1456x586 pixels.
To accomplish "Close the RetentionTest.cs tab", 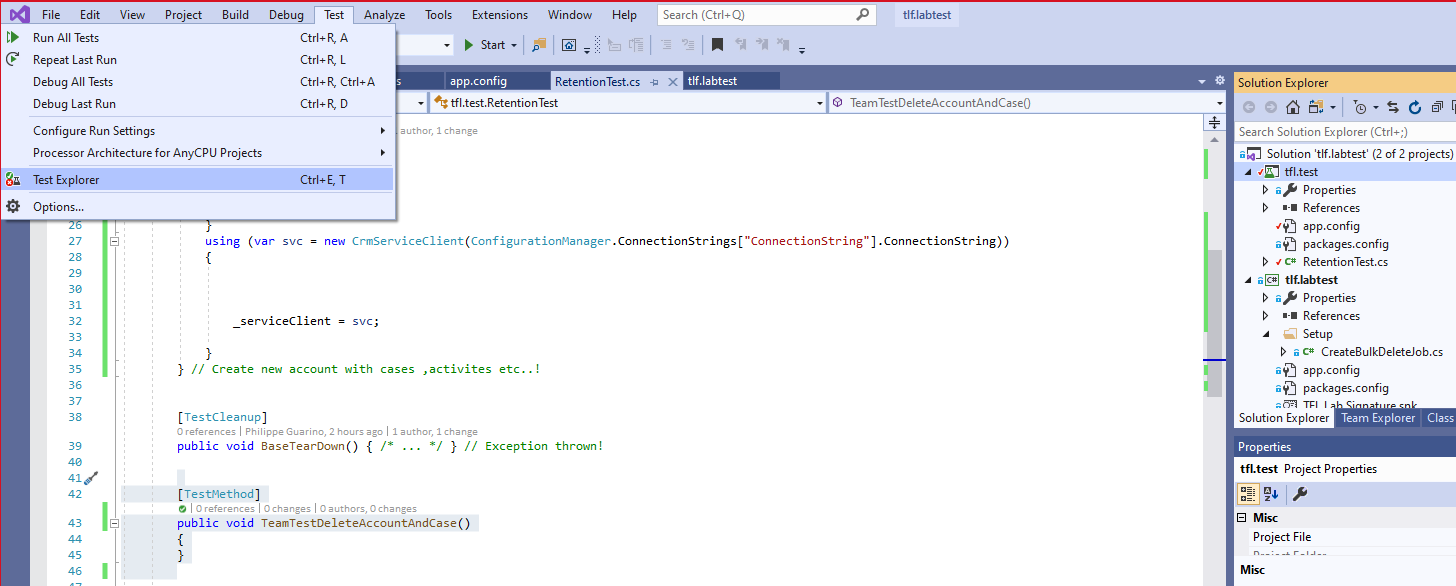I will (672, 82).
